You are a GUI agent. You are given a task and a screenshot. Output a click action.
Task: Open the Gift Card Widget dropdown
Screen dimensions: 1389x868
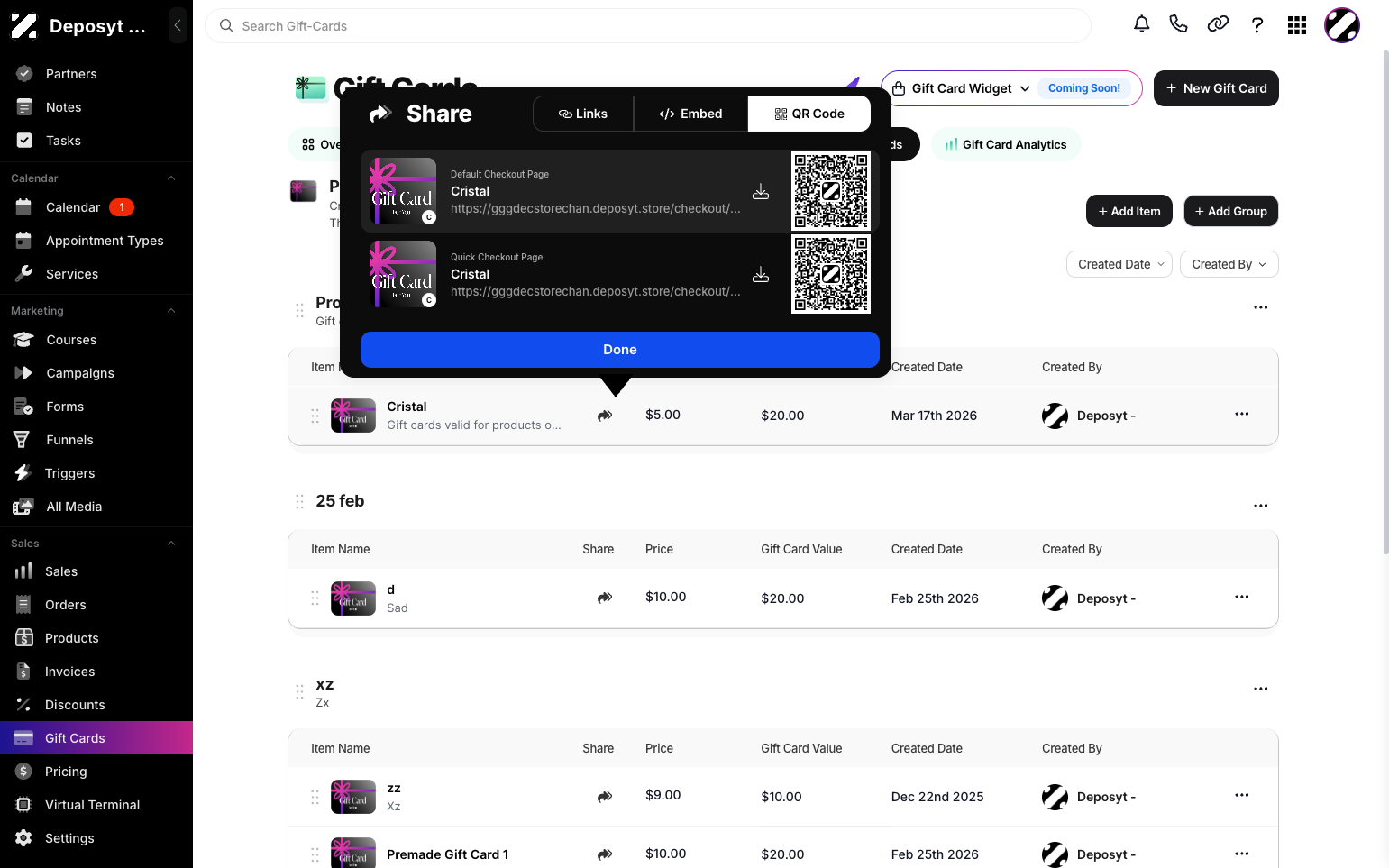[x=1011, y=88]
